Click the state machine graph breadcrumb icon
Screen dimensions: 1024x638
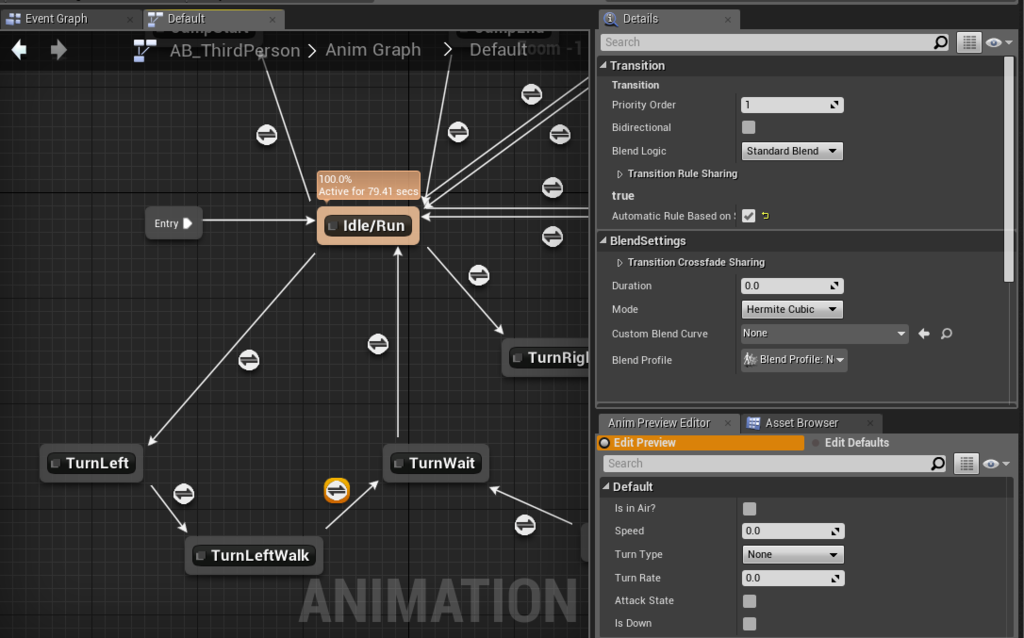click(144, 50)
